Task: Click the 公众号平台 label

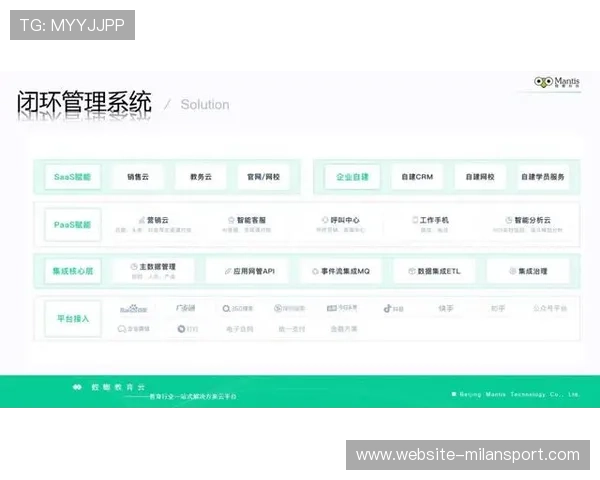Action: pos(550,308)
